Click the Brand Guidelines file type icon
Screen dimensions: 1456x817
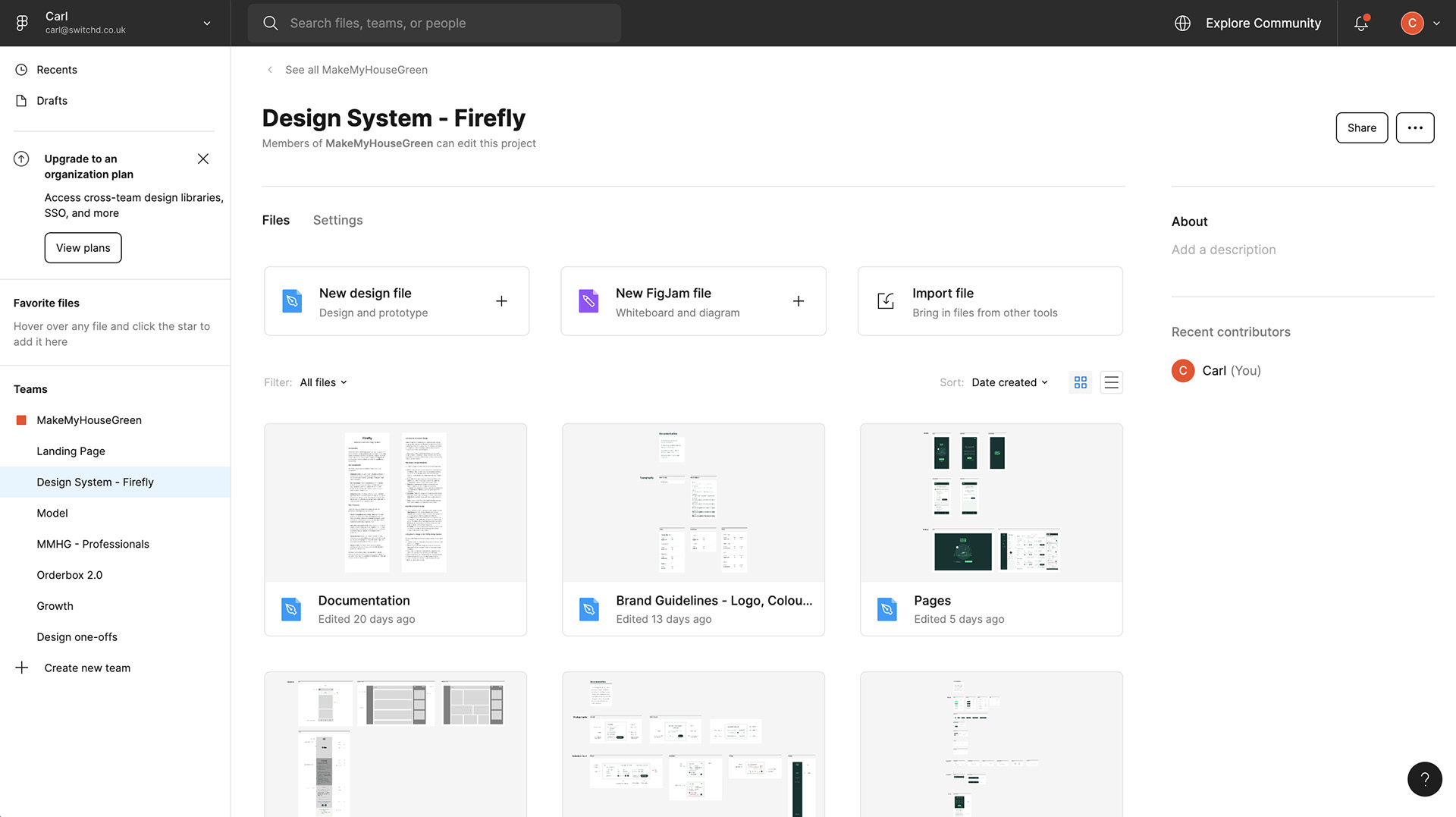[589, 609]
